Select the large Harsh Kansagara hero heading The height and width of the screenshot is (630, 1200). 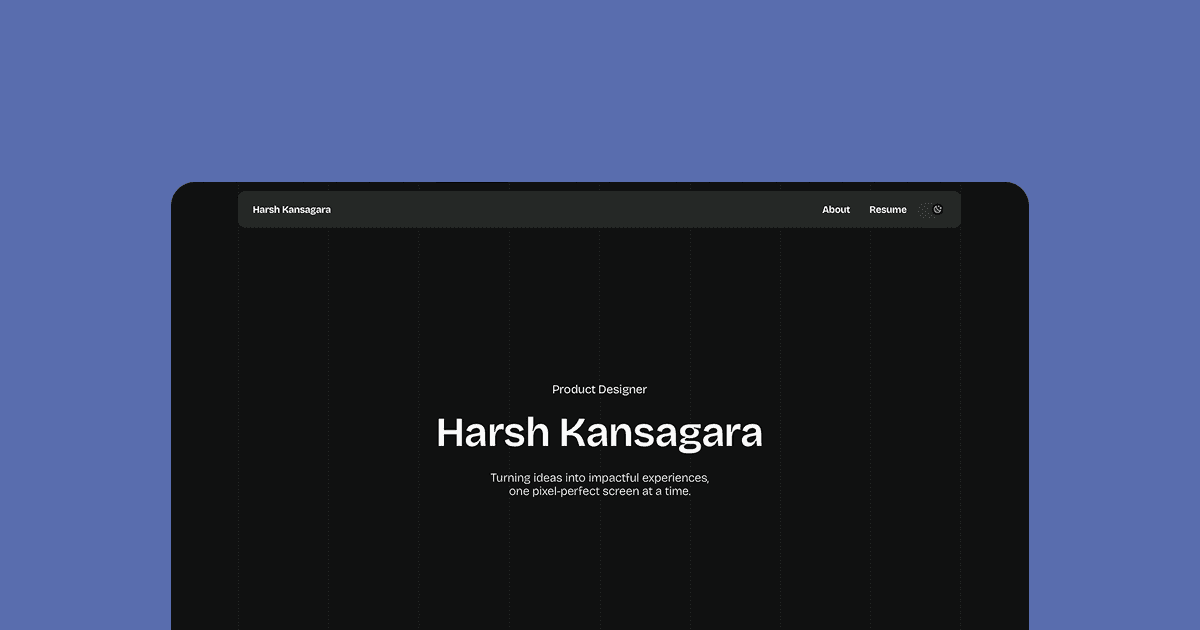coord(599,432)
